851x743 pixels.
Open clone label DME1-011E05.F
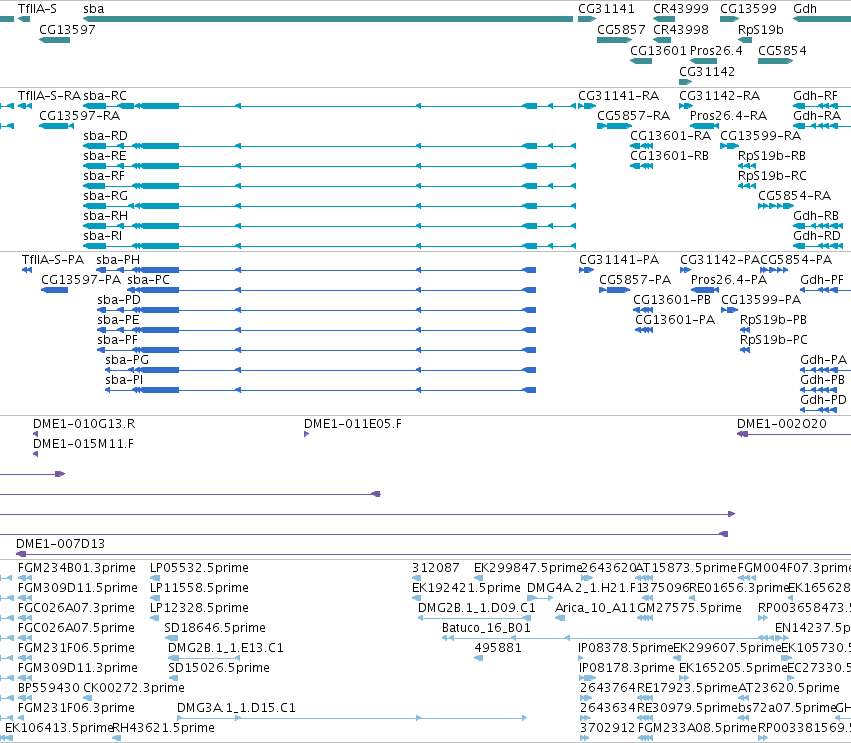353,424
